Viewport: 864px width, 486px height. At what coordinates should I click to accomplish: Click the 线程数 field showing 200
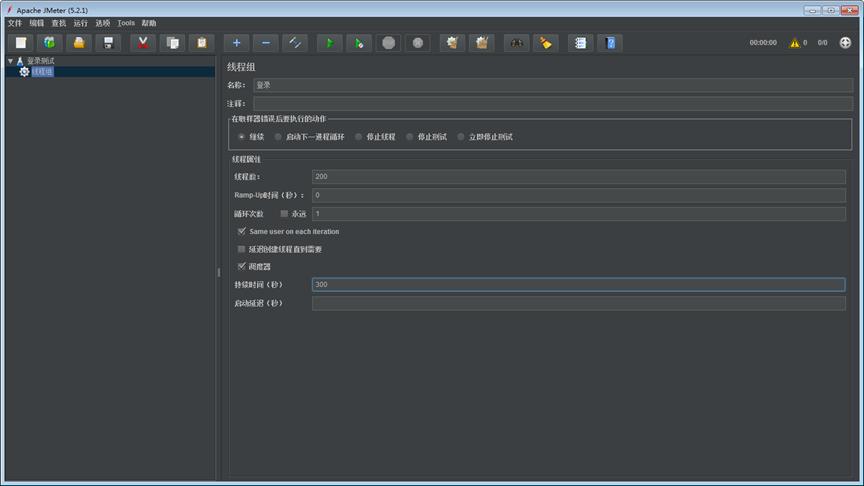[x=579, y=176]
